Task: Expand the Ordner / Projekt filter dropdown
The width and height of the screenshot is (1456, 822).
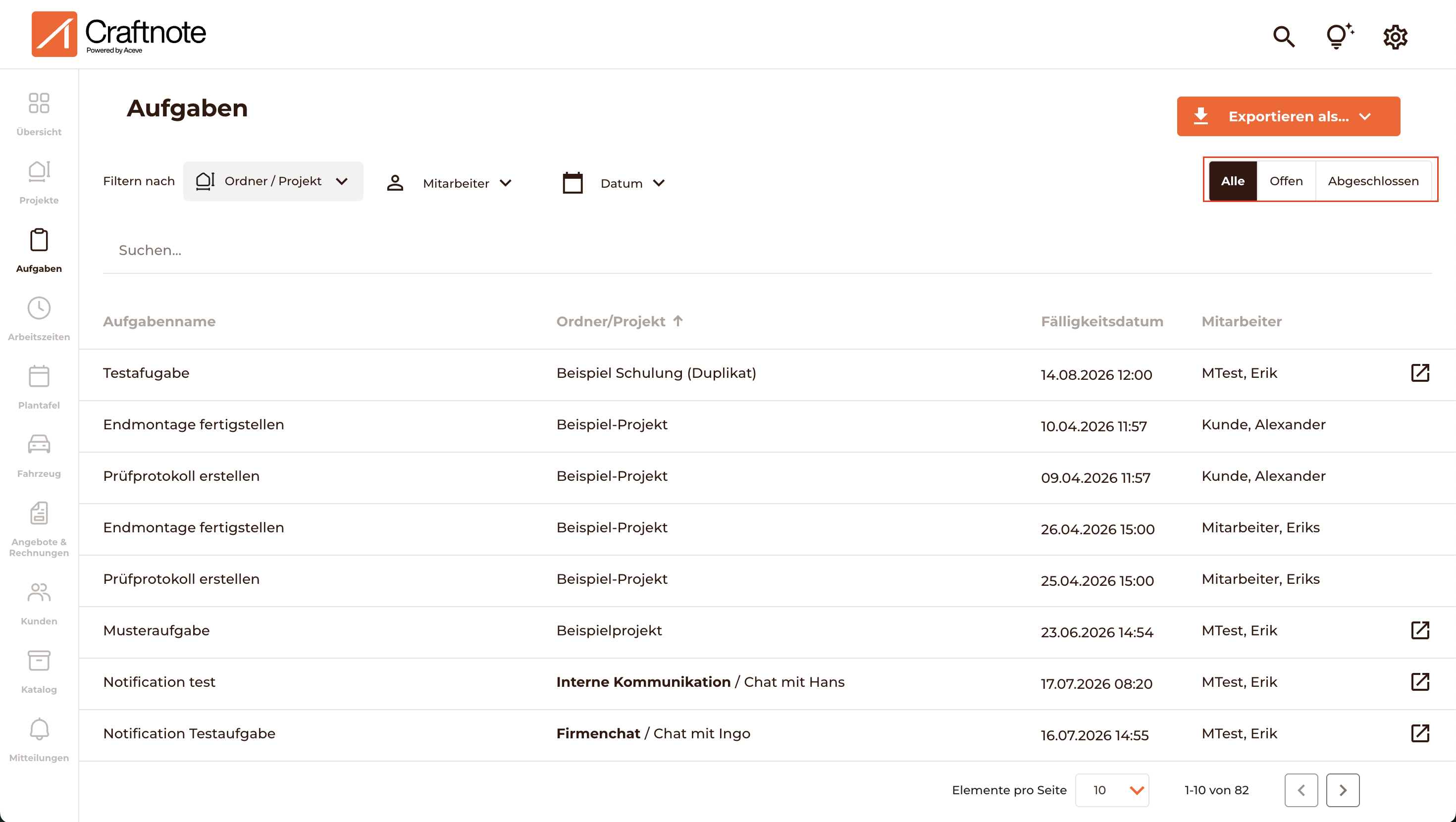Action: pos(273,181)
